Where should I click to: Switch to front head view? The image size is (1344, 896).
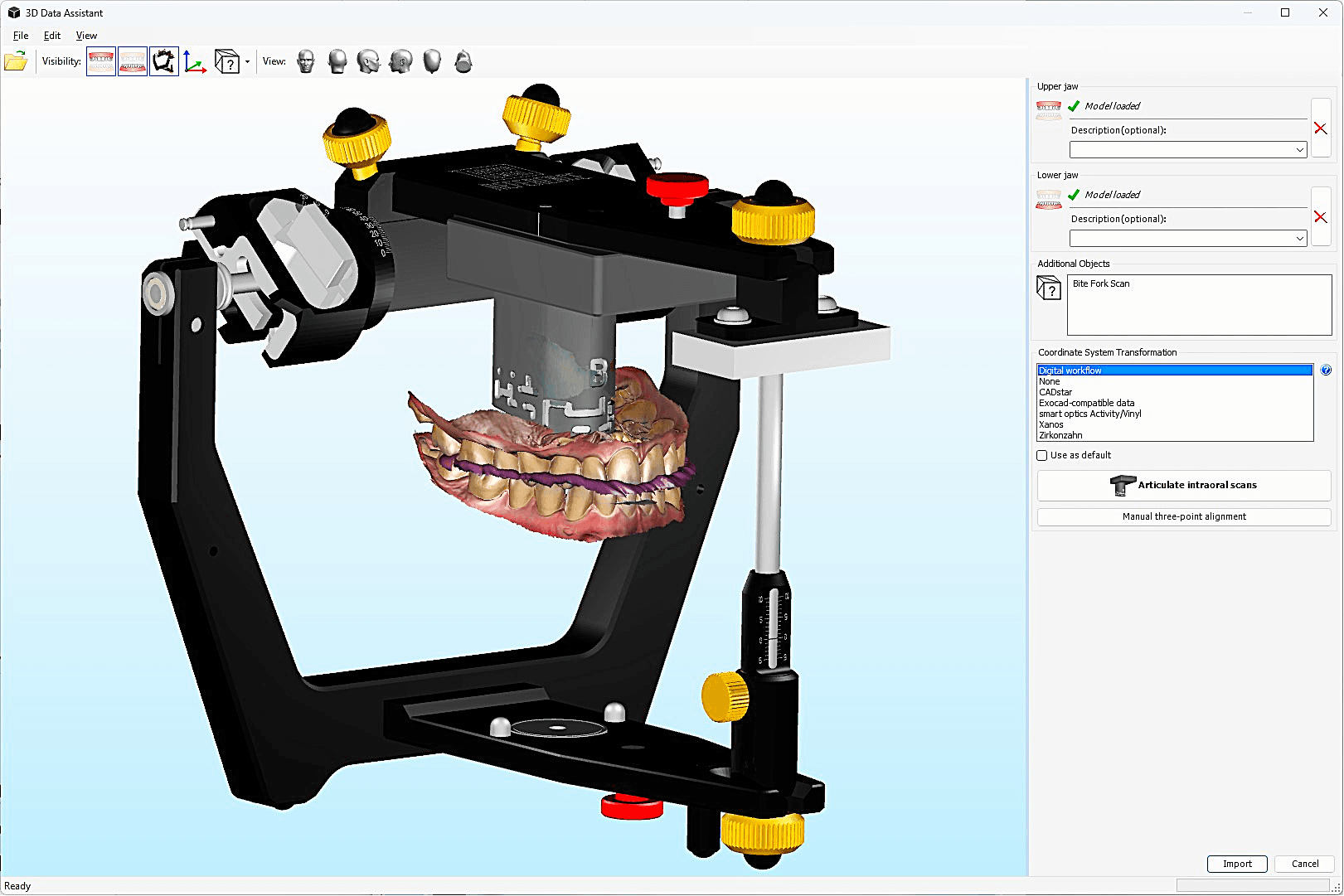pyautogui.click(x=306, y=61)
